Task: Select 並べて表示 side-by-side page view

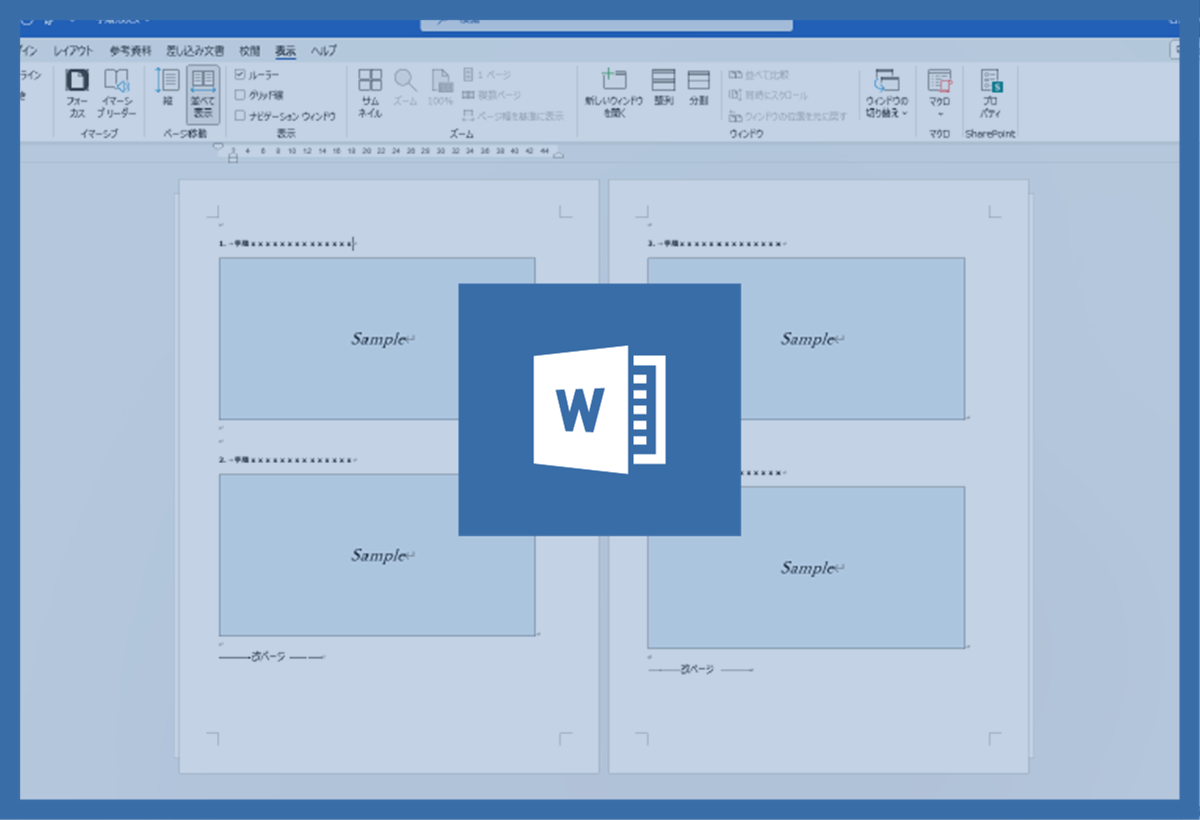Action: point(203,83)
